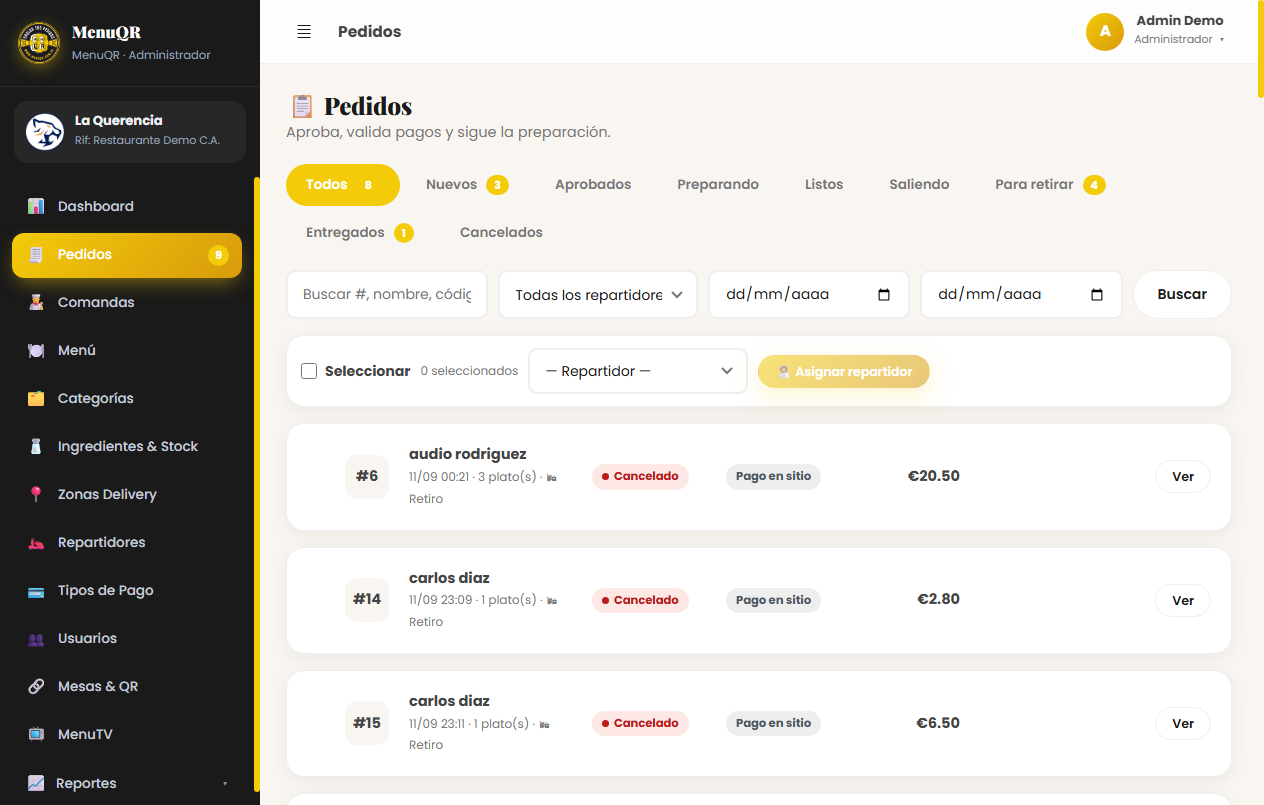Click the Reportes chart icon

pyautogui.click(x=36, y=783)
